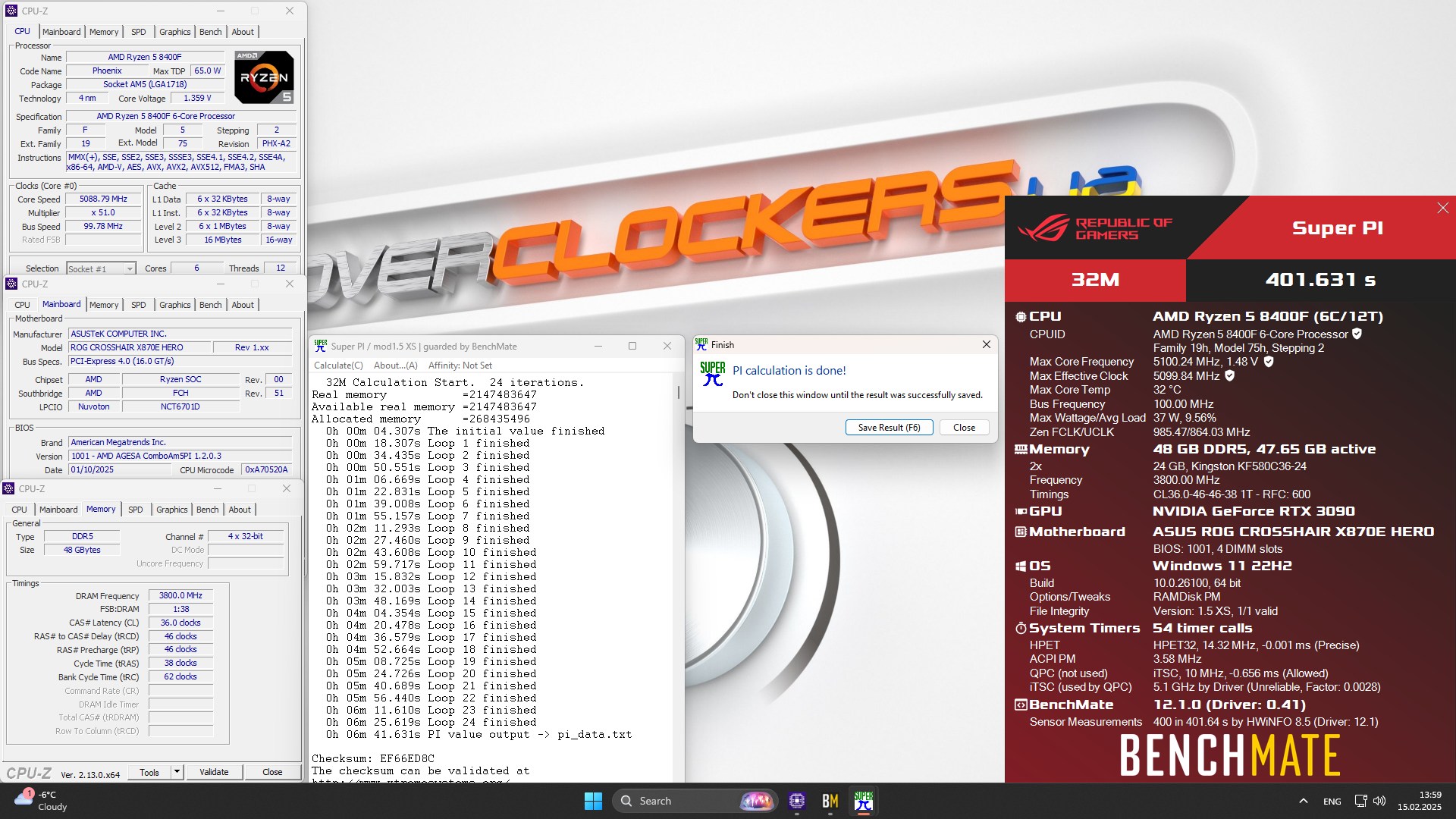Click the Loop 24 finished line

[431, 722]
